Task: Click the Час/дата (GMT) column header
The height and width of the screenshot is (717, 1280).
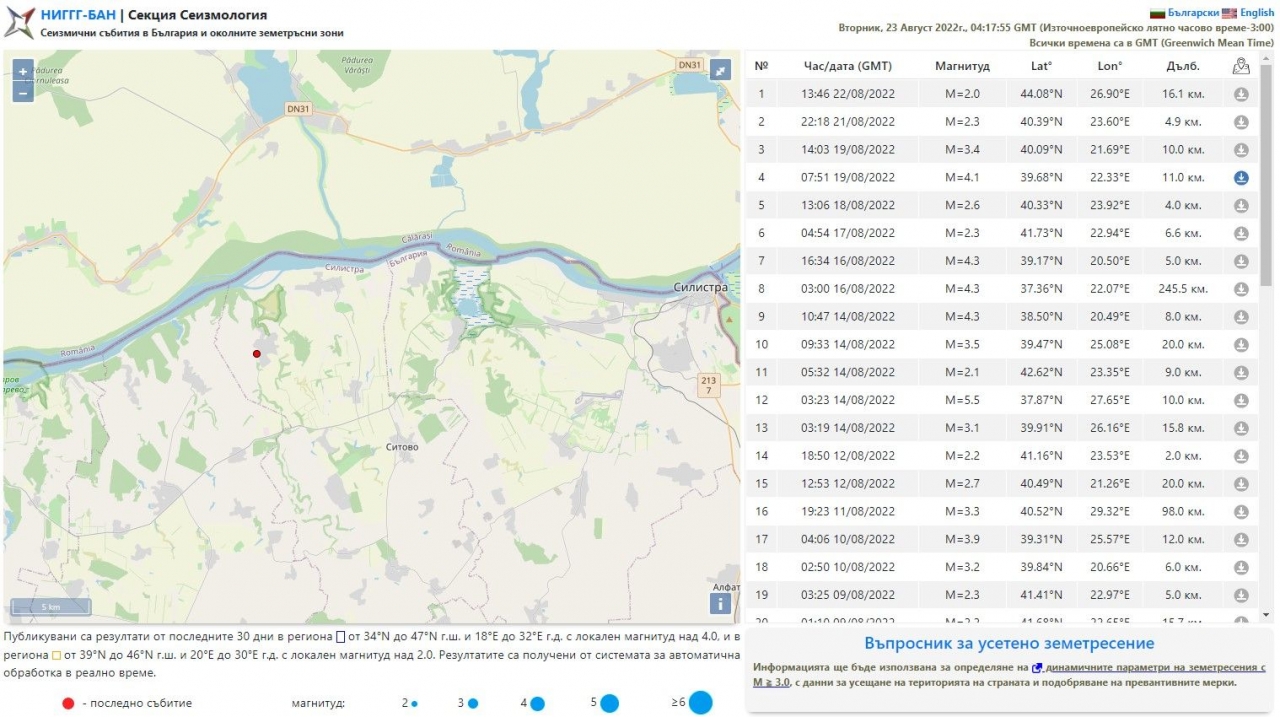Action: tap(847, 66)
